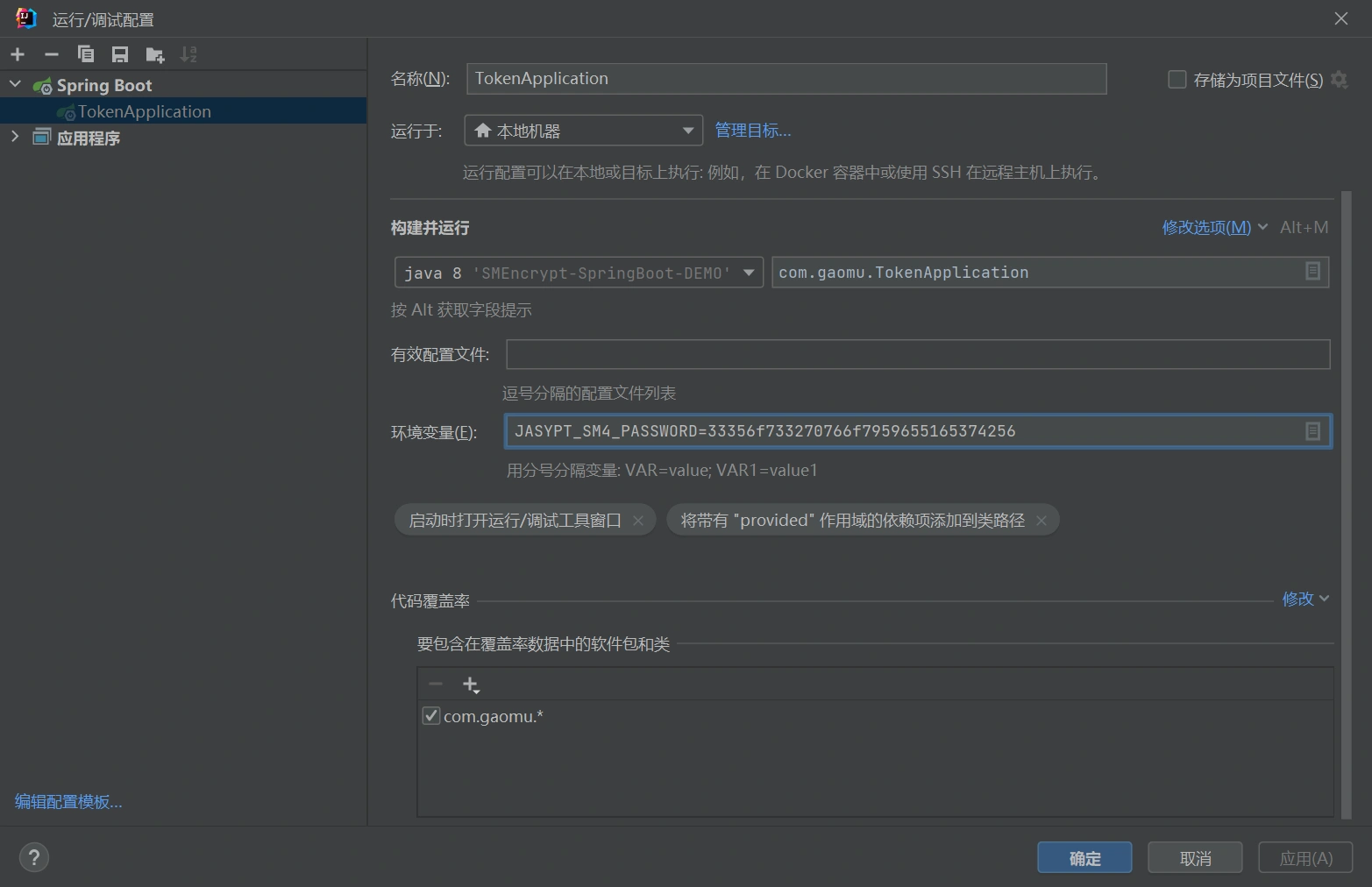Click the remove configuration minus icon
The image size is (1372, 887).
click(52, 54)
